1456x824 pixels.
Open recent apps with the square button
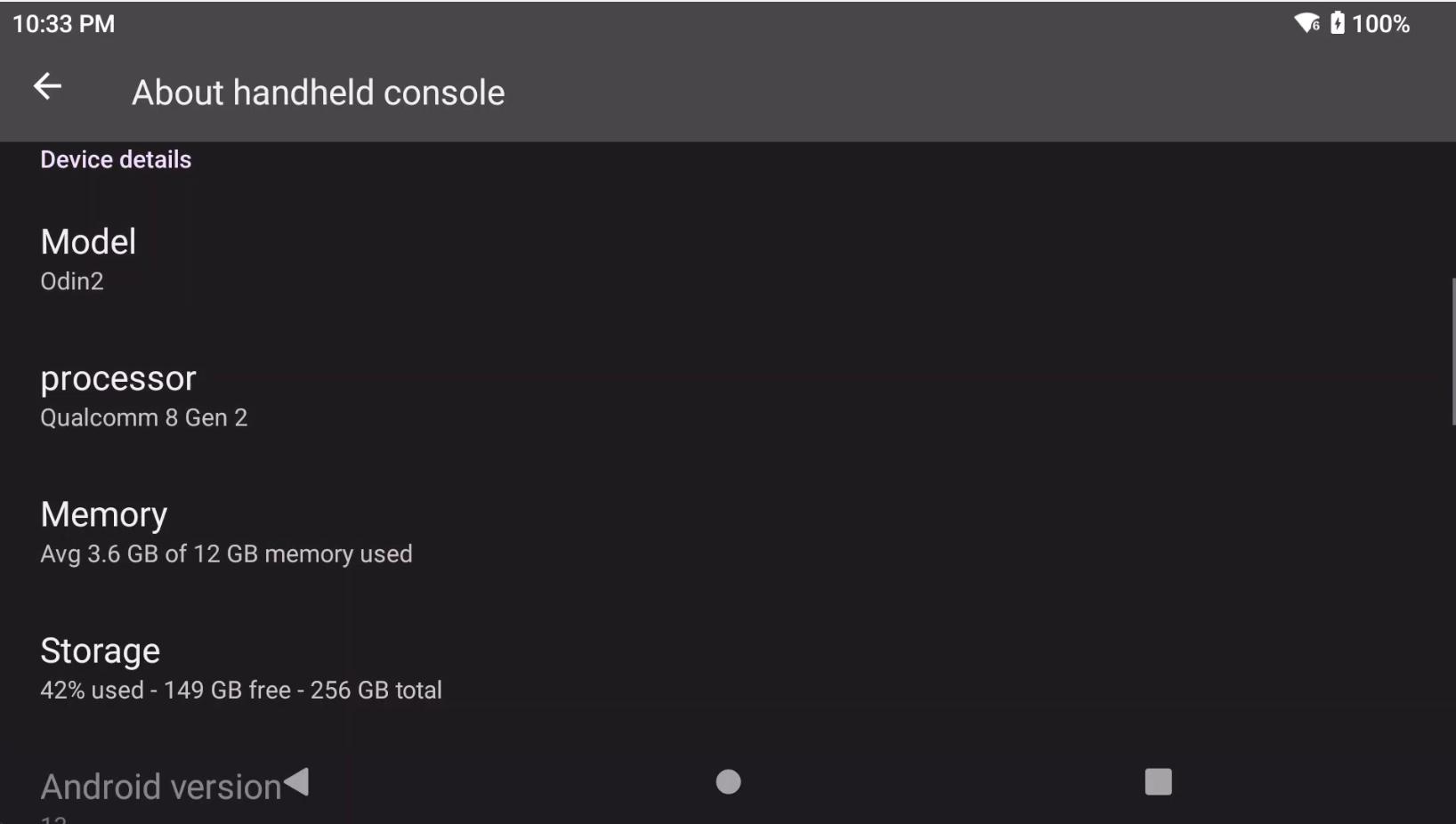(1157, 782)
